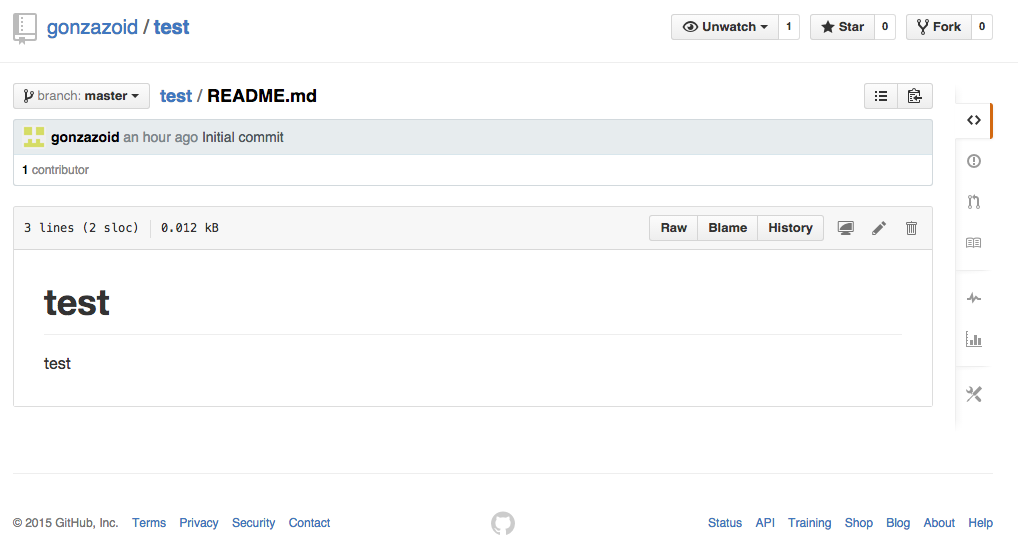
Task: Open About footer link
Action: 939,523
